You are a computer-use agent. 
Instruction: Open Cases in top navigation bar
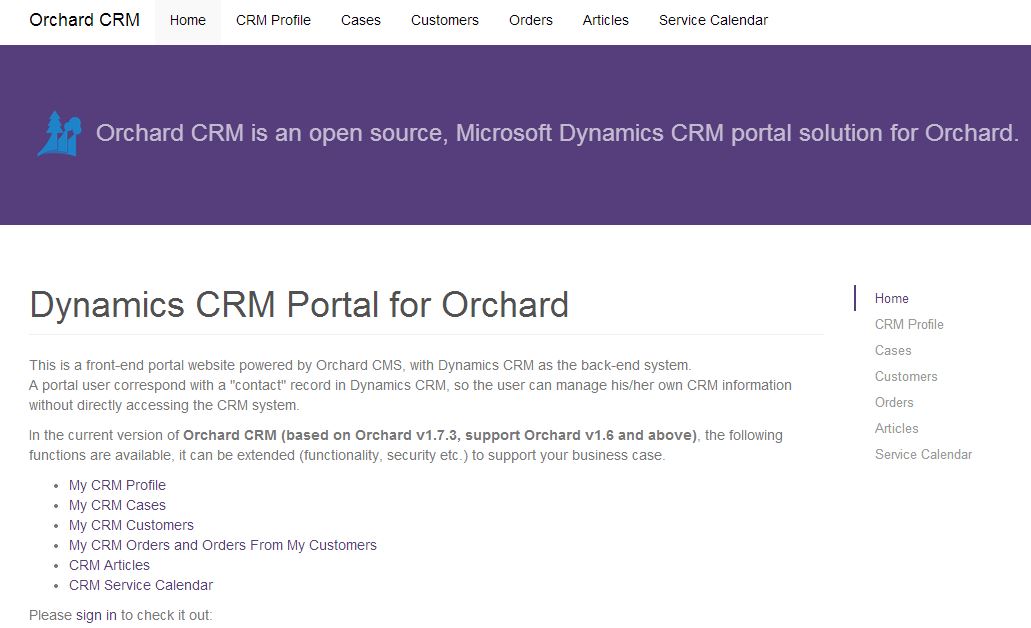(x=360, y=20)
